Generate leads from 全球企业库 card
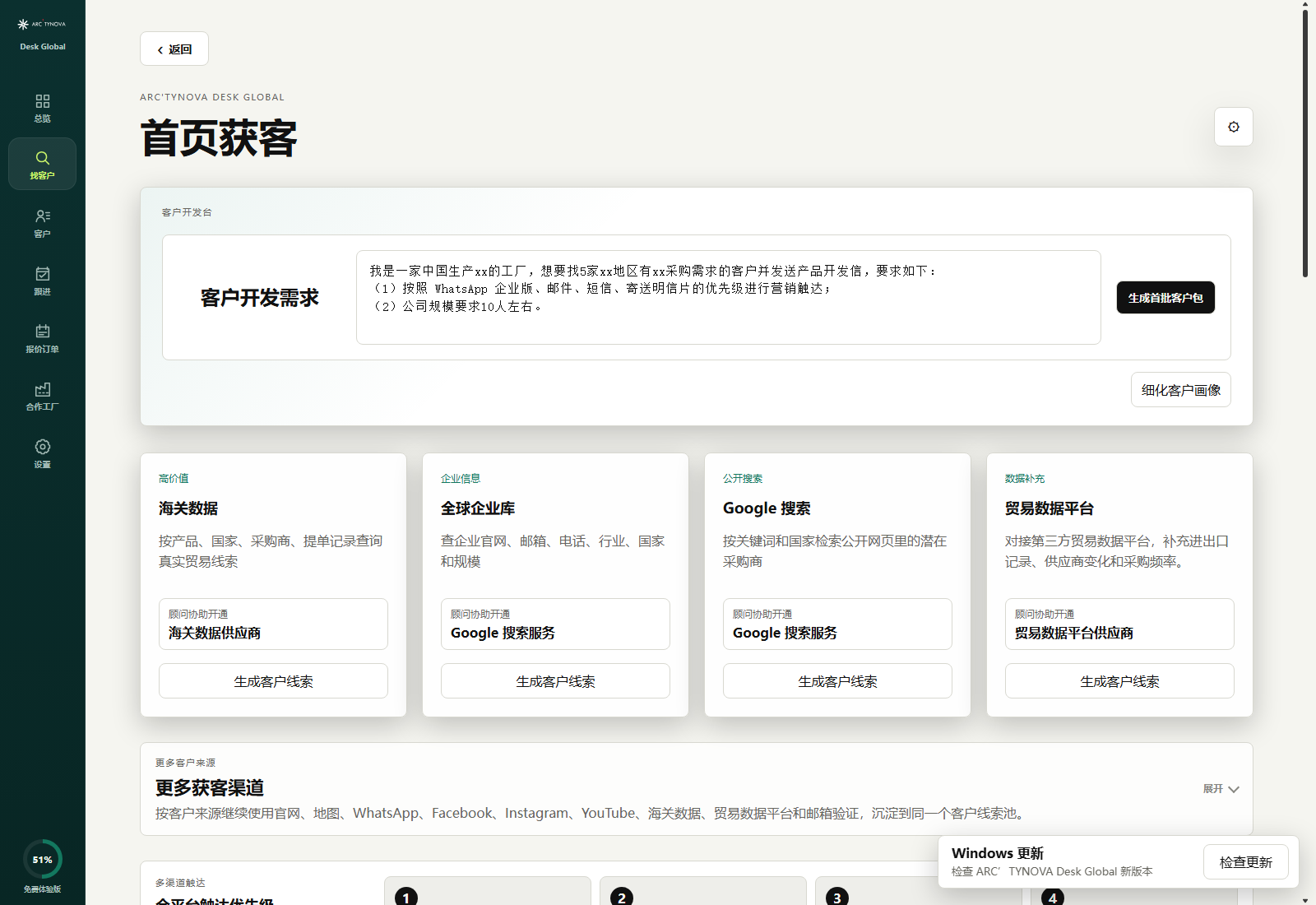 tap(555, 681)
